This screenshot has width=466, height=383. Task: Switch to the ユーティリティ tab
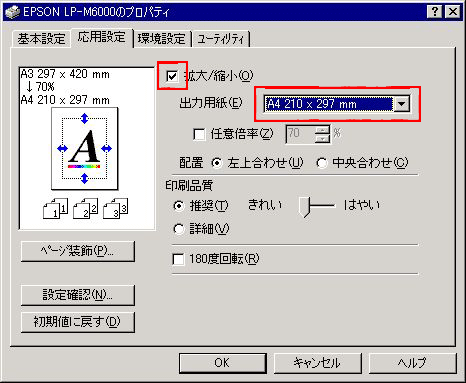click(x=220, y=39)
